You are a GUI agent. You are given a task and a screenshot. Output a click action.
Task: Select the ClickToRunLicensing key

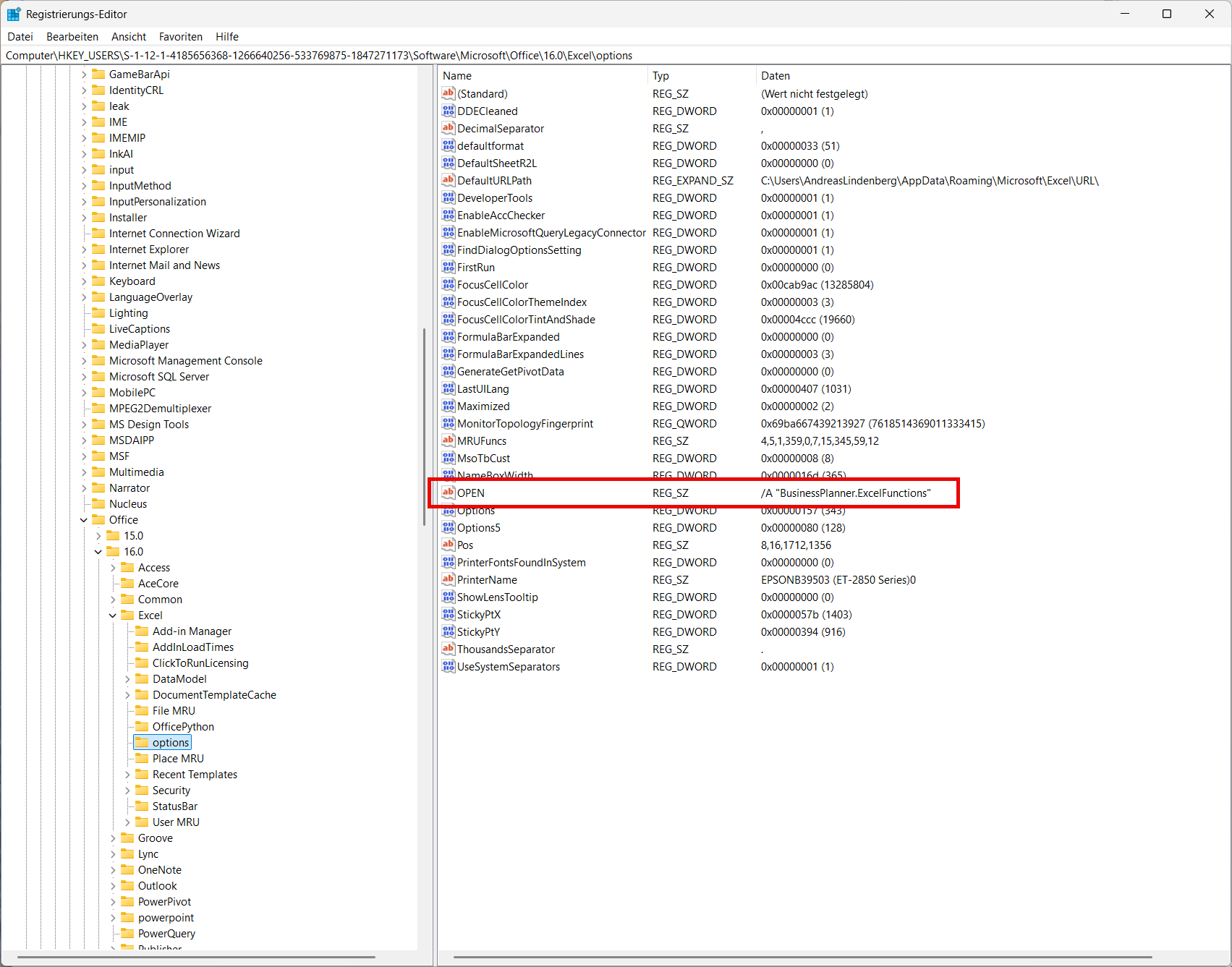pyautogui.click(x=200, y=663)
